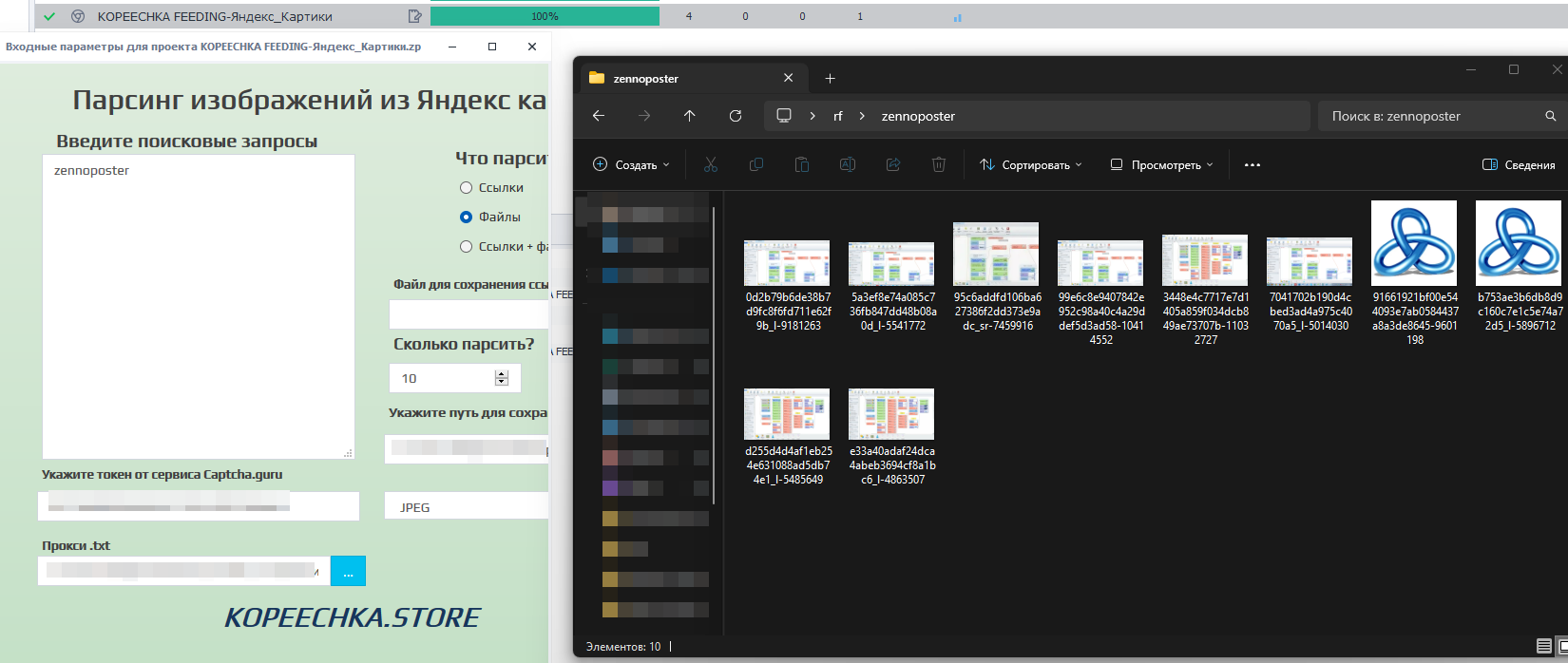Image resolution: width=1568 pixels, height=663 pixels.
Task: Add a new Explorer tab
Action: [x=830, y=78]
